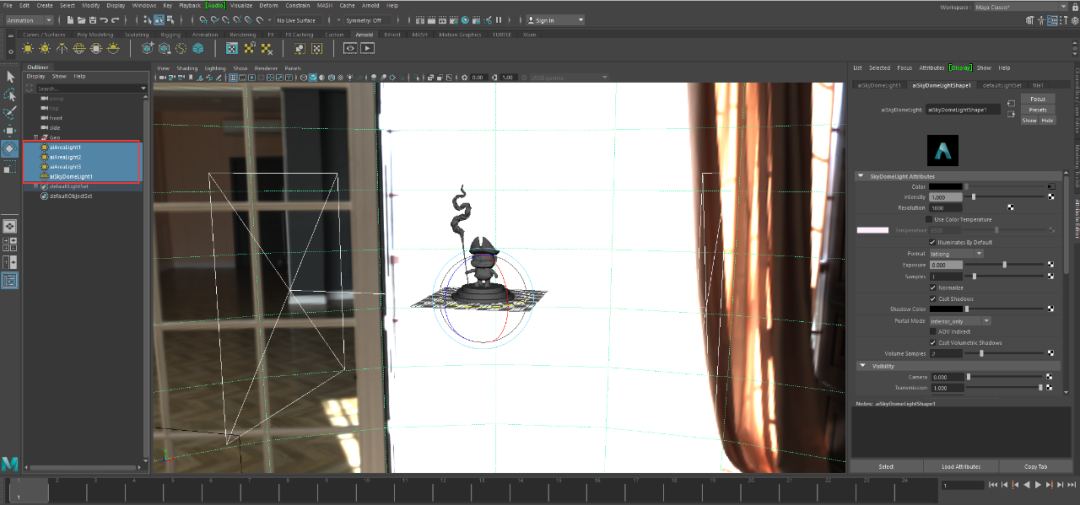Select the arrow Select tool in the toolbox
This screenshot has width=1080, height=505.
(10, 76)
